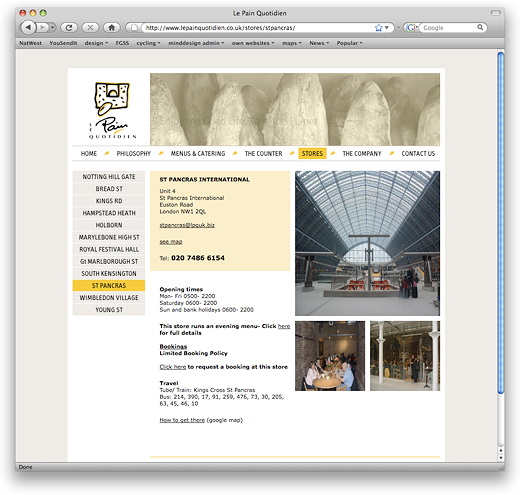Expand the minddesign admin bookmarks folder

point(196,43)
